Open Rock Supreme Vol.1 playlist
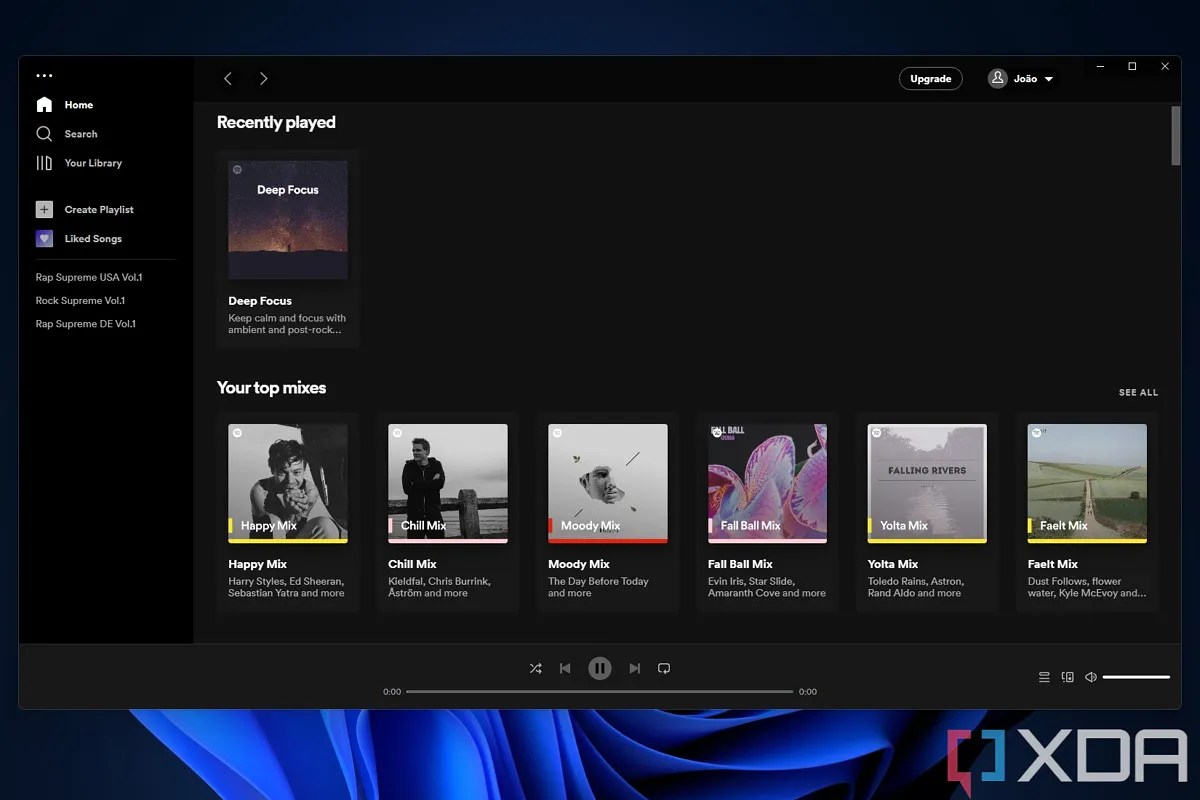 (80, 300)
